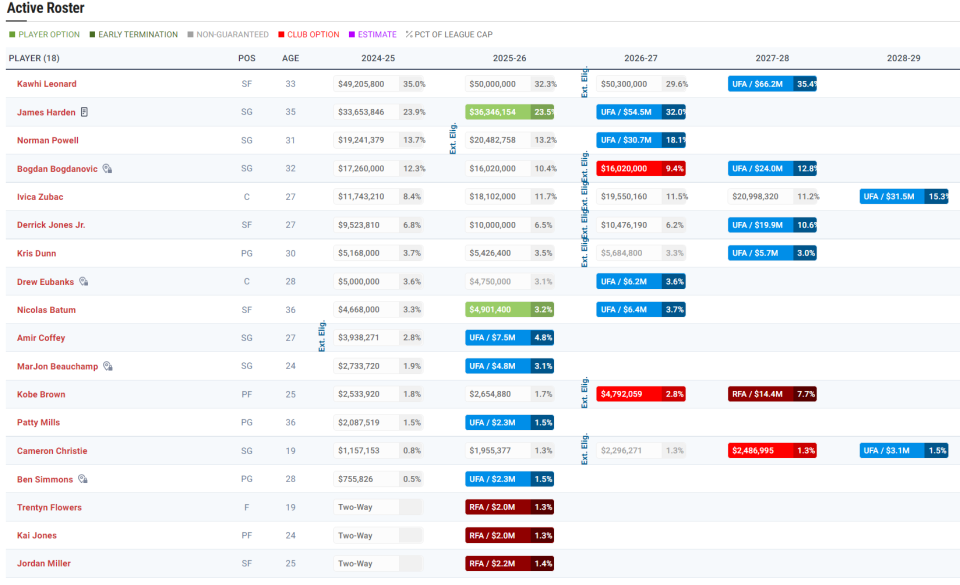The height and width of the screenshot is (585, 960).
Task: Click Kawhi Leonard's UFA / $66.2M badge
Action: click(x=772, y=84)
